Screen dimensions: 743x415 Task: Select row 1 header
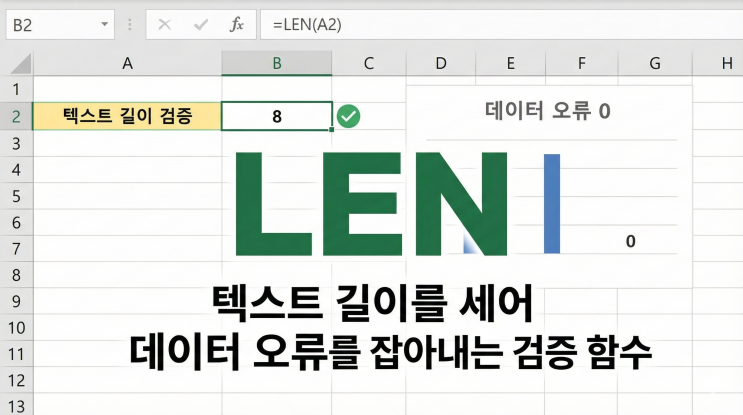pyautogui.click(x=17, y=90)
